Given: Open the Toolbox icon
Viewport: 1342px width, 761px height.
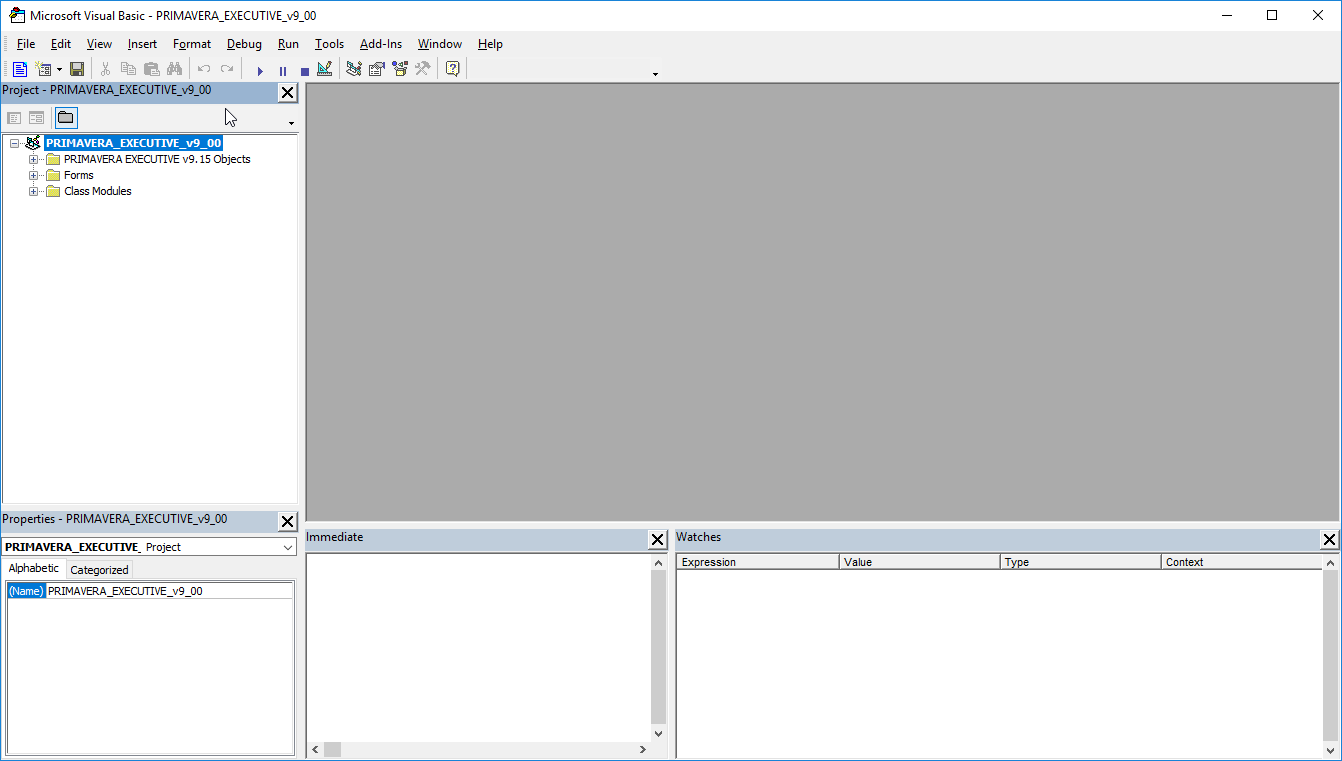Looking at the screenshot, I should (423, 69).
